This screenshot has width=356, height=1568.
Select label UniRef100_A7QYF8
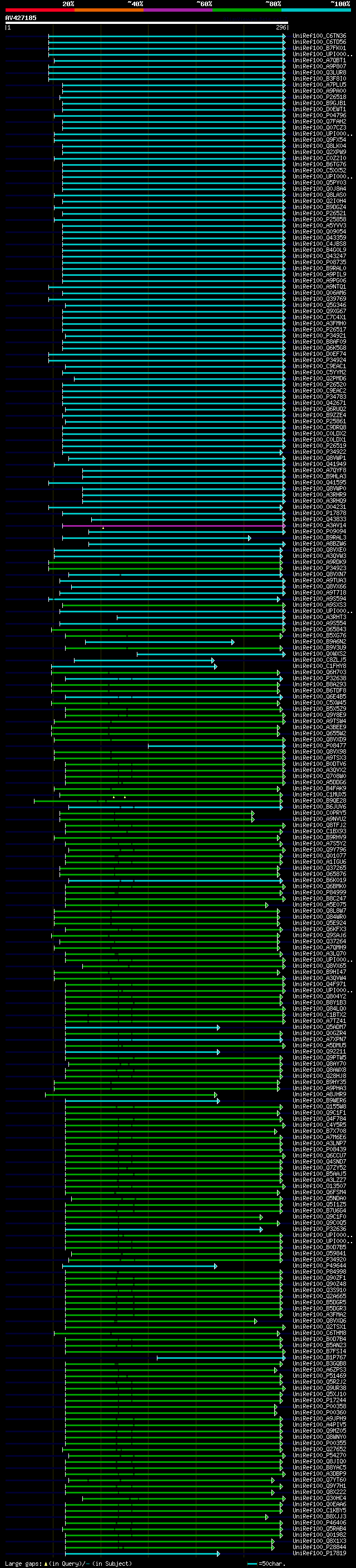click(319, 471)
